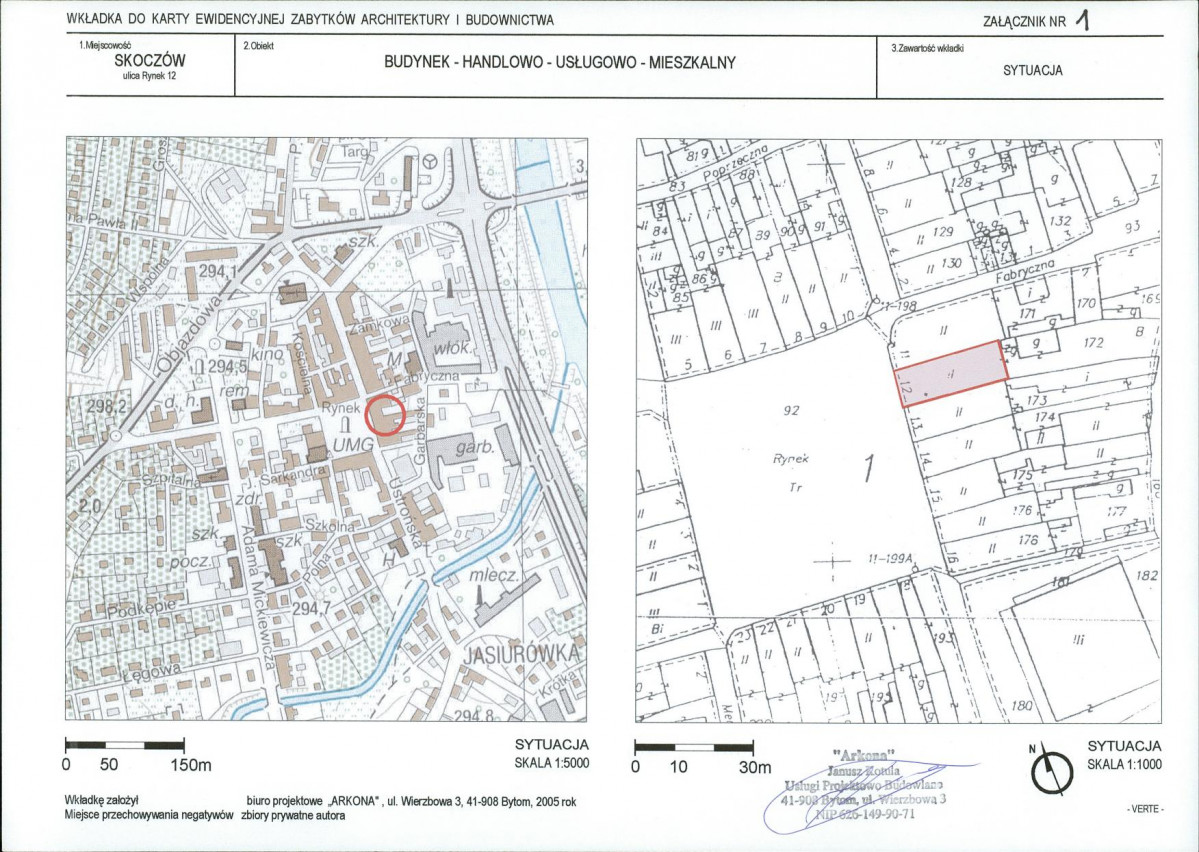Viewport: 1199px width, 852px height.
Task: Click the red circle marker on the town map
Action: (x=385, y=414)
